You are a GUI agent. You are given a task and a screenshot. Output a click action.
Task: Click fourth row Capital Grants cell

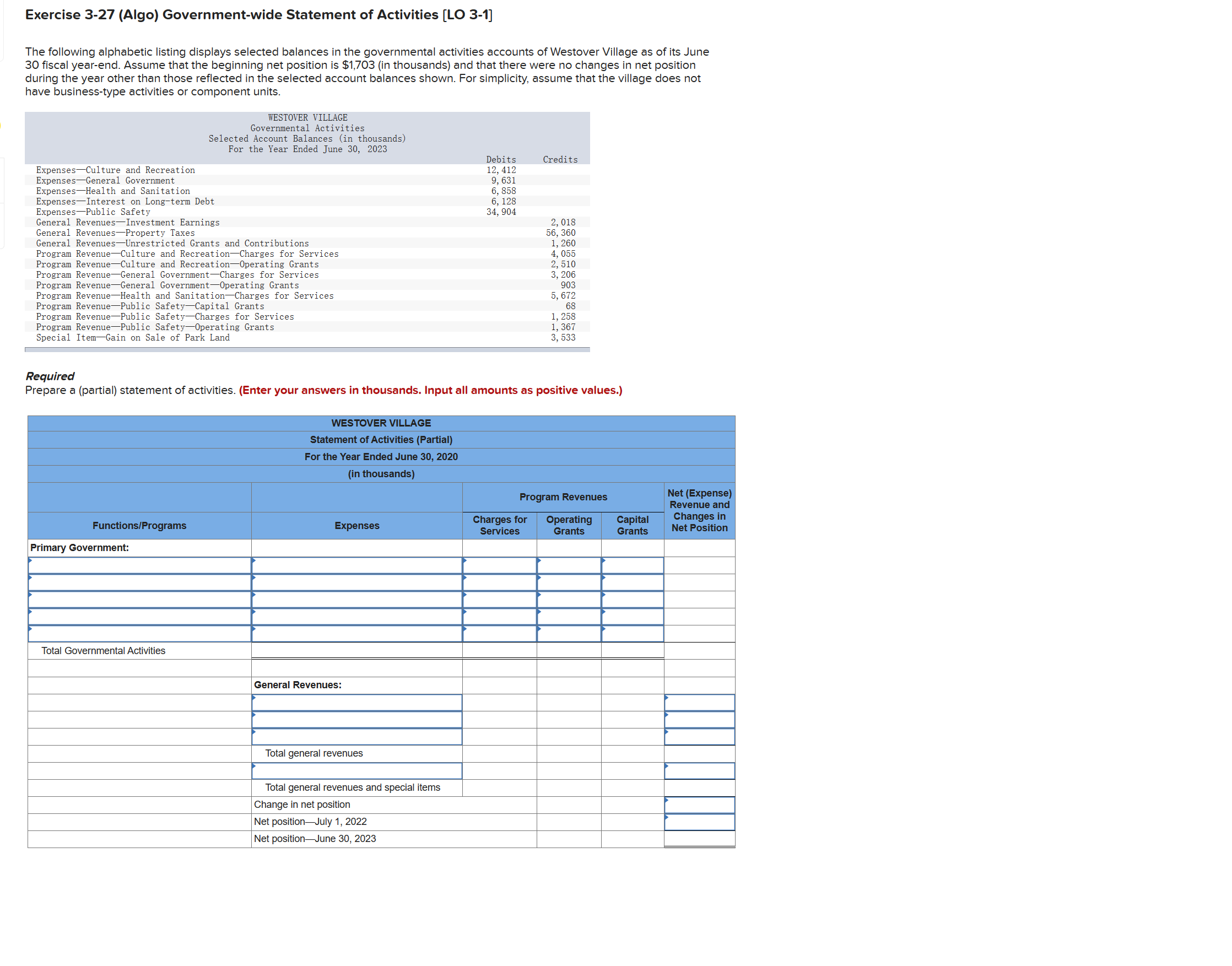click(632, 617)
